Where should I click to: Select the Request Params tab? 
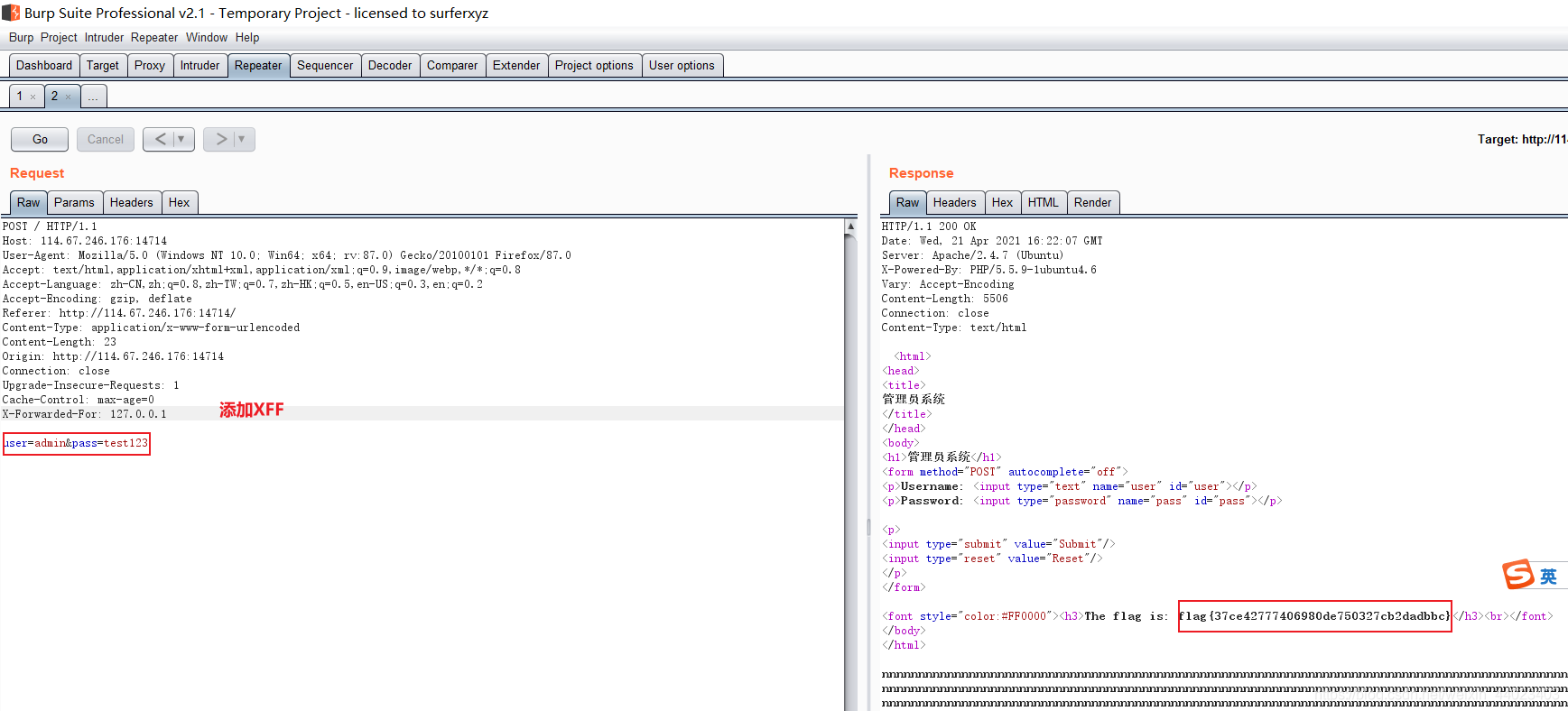click(x=74, y=202)
